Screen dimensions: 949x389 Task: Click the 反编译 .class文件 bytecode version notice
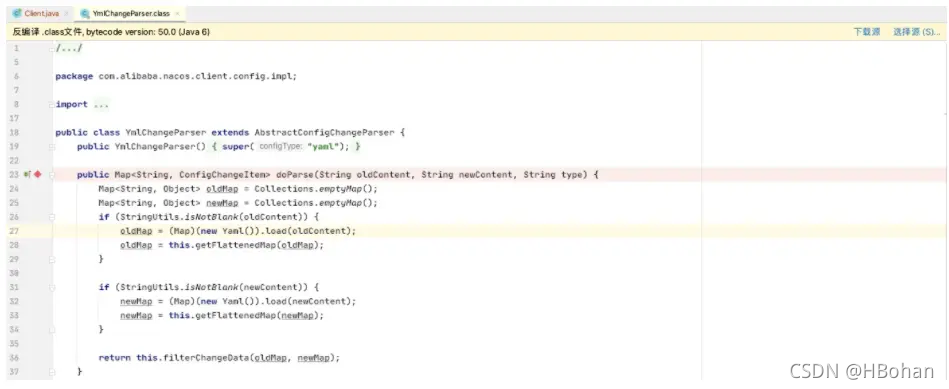pyautogui.click(x=111, y=32)
